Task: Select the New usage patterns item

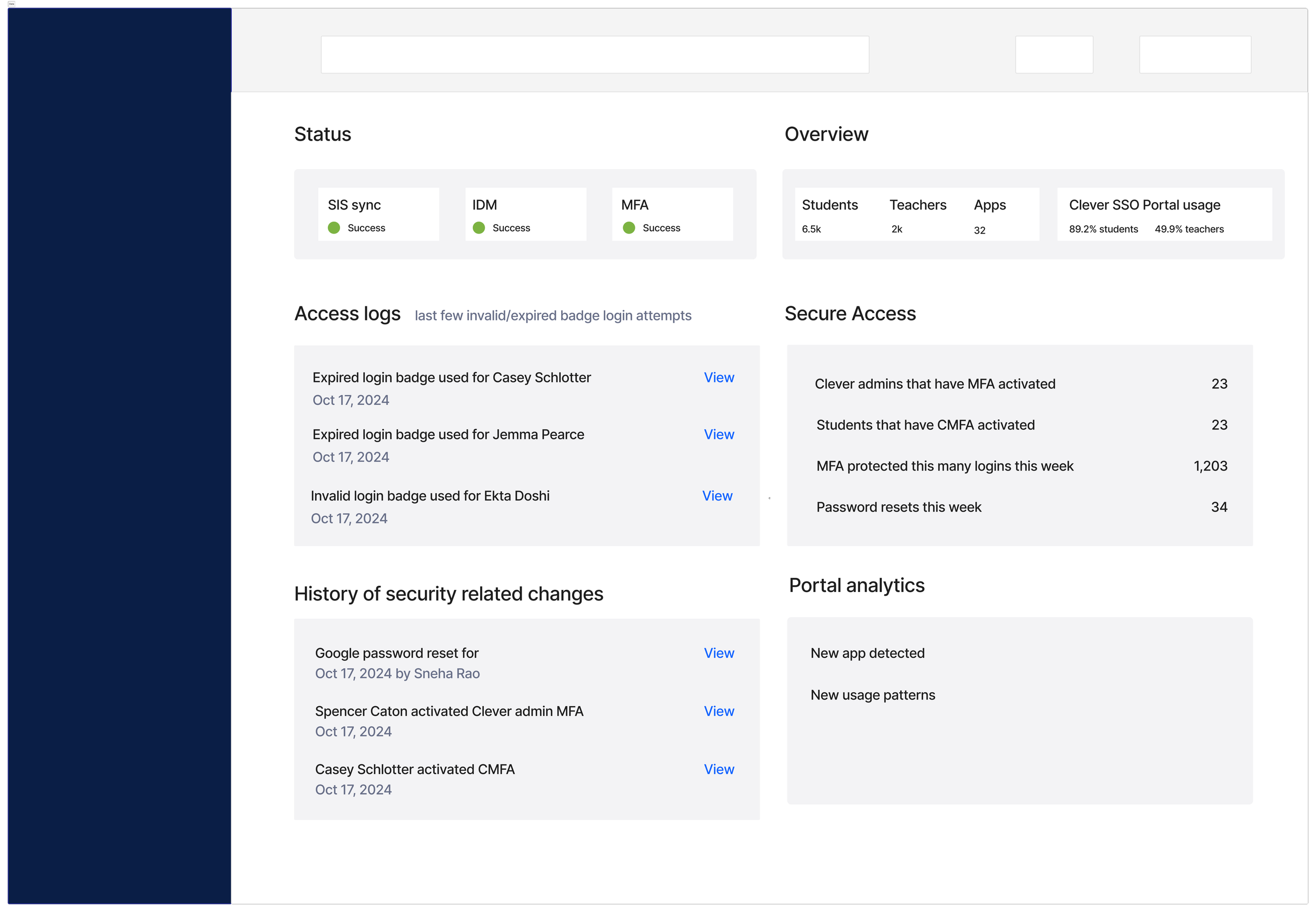Action: pyautogui.click(x=872, y=695)
